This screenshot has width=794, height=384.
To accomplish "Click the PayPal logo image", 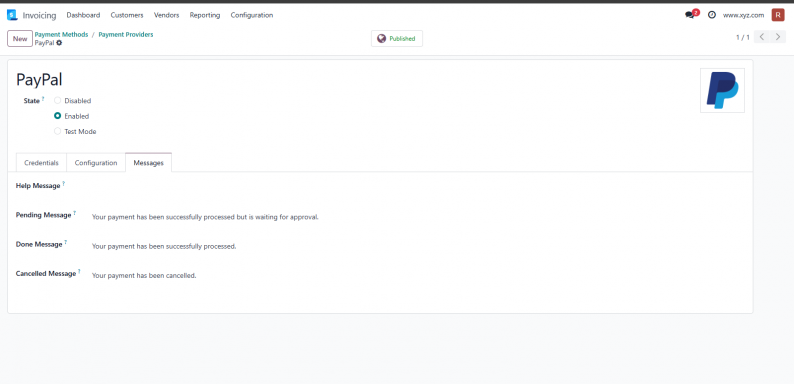I will point(722,90).
